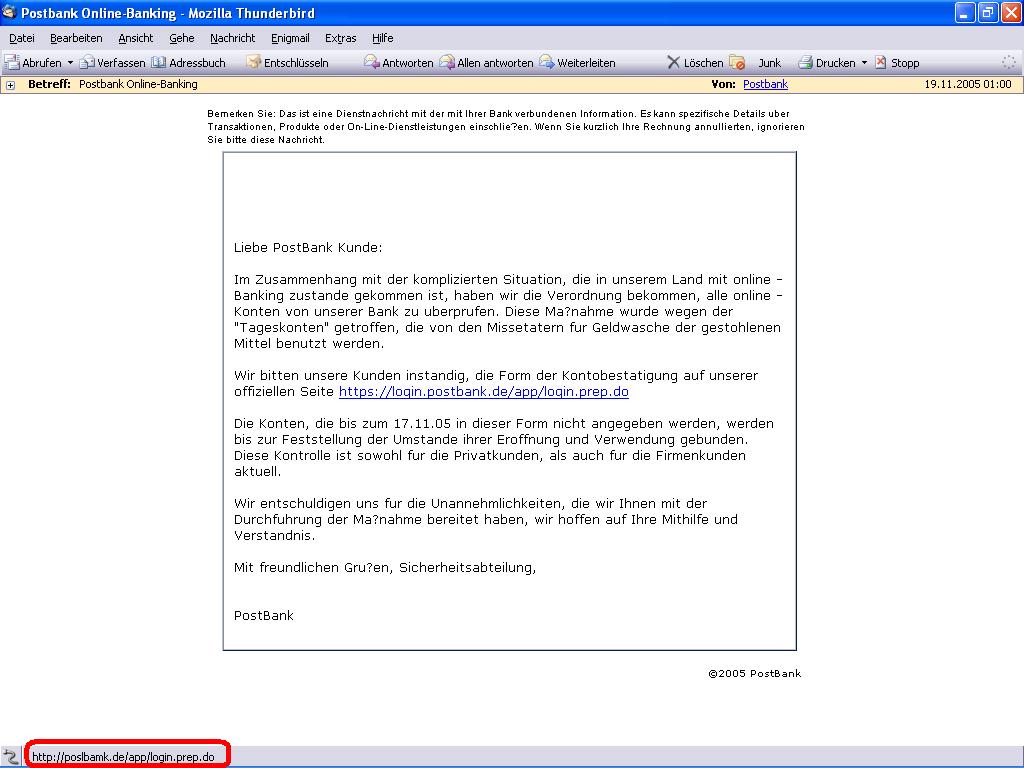The height and width of the screenshot is (768, 1024).
Task: Click the Antworten reply icon
Action: point(372,63)
